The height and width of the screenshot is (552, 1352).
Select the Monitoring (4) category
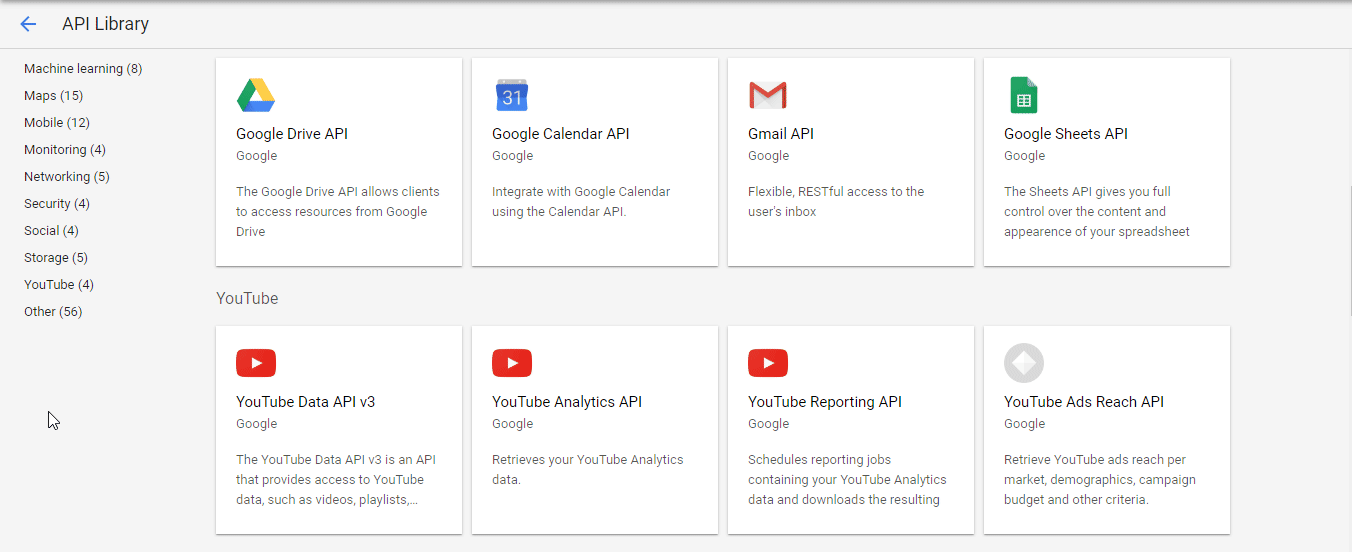(x=65, y=150)
